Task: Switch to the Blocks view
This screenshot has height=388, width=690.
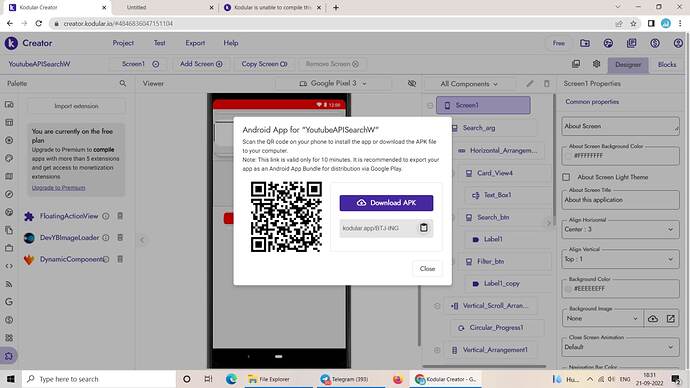Action: coord(667,65)
